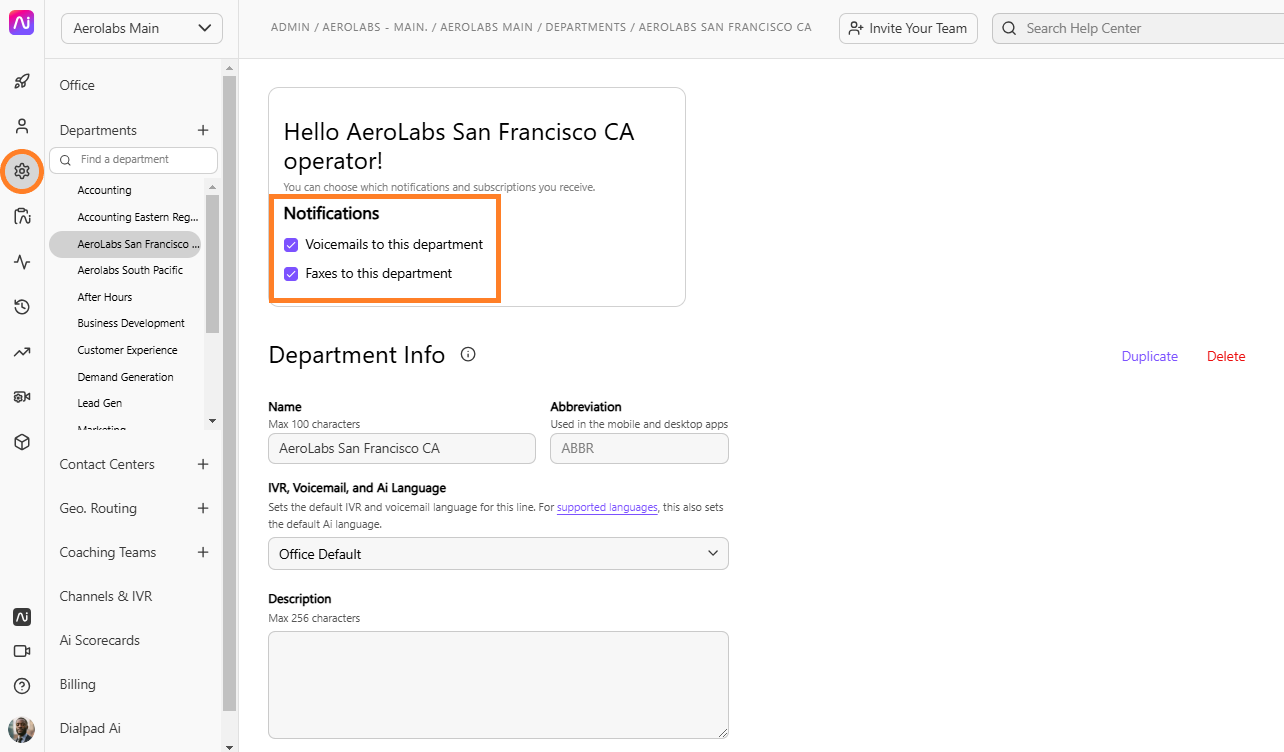This screenshot has width=1284, height=752.
Task: Open the cube box icon in sidebar
Action: [x=22, y=442]
